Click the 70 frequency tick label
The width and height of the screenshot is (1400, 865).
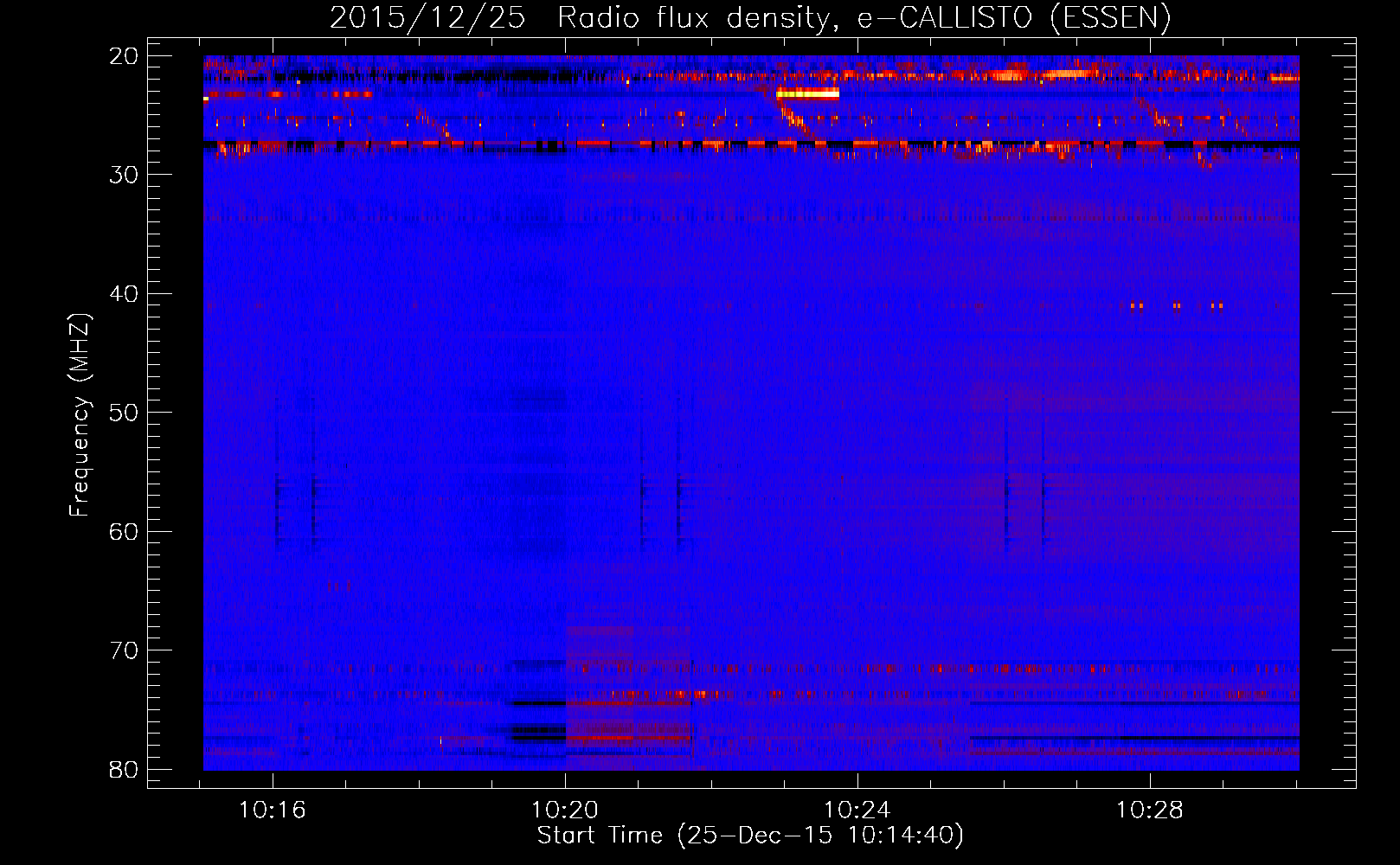pos(125,650)
